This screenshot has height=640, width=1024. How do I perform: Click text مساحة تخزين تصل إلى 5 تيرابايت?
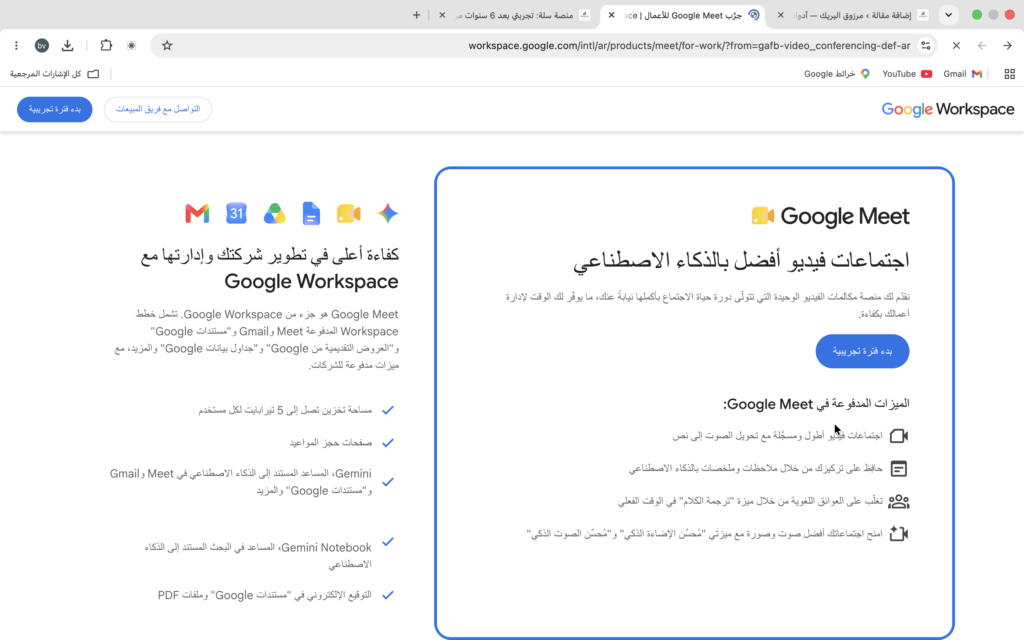[x=285, y=410]
